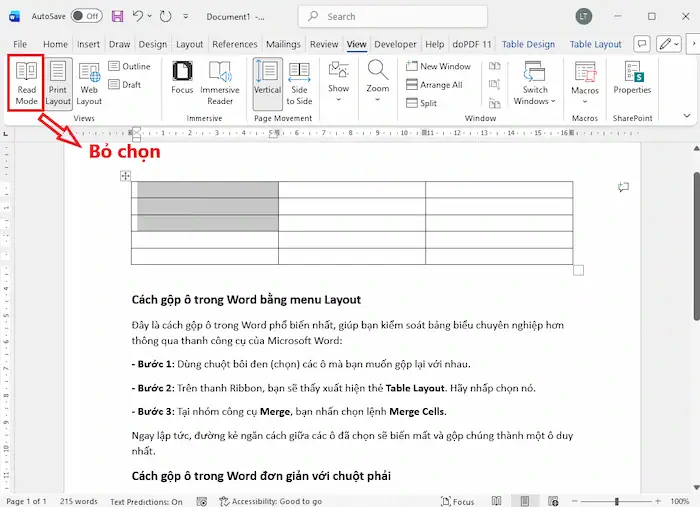This screenshot has height=507, width=700.
Task: Open the Mailings tab
Action: (x=283, y=44)
